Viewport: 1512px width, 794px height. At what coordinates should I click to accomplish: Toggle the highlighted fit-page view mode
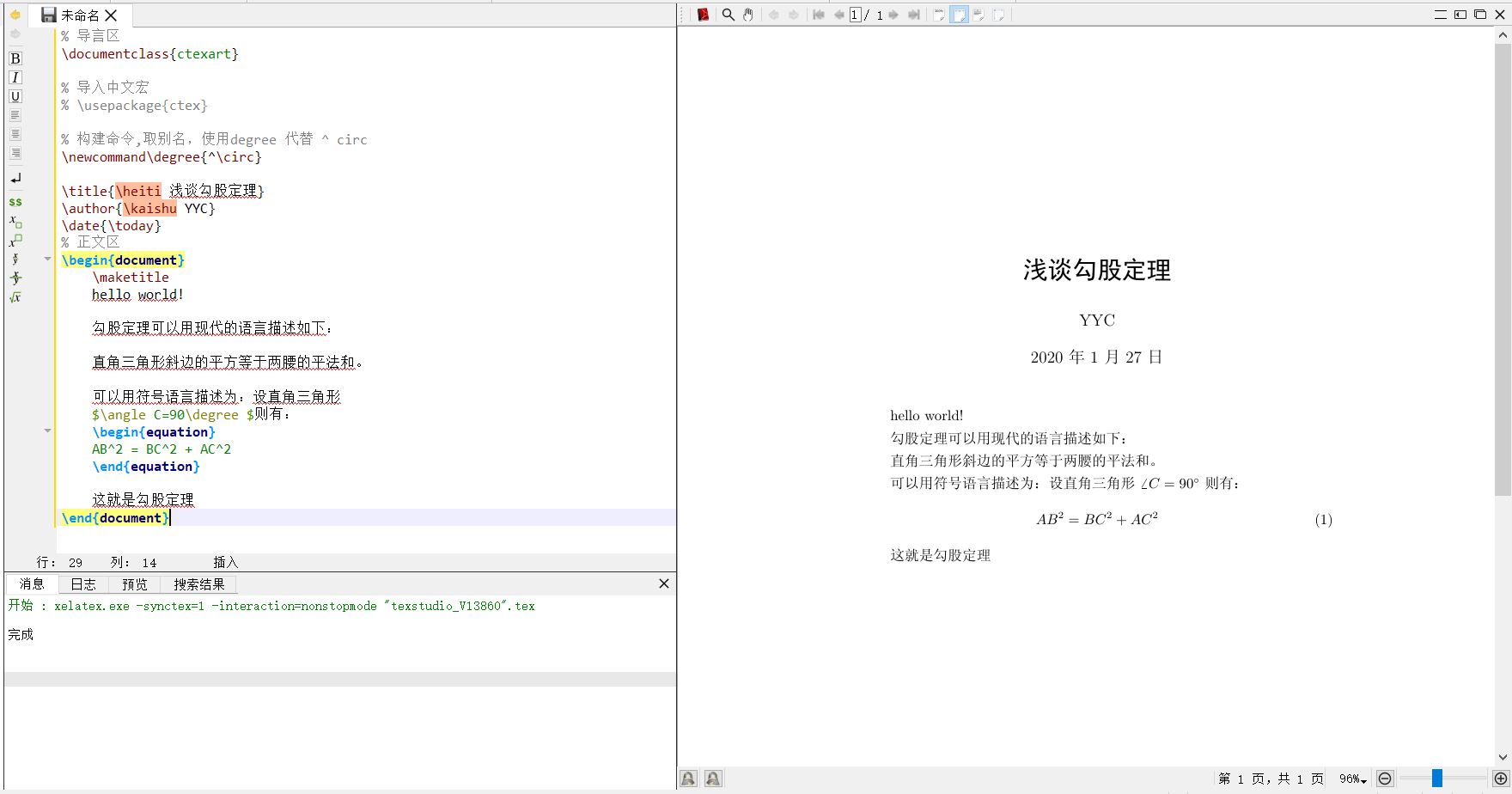point(958,15)
